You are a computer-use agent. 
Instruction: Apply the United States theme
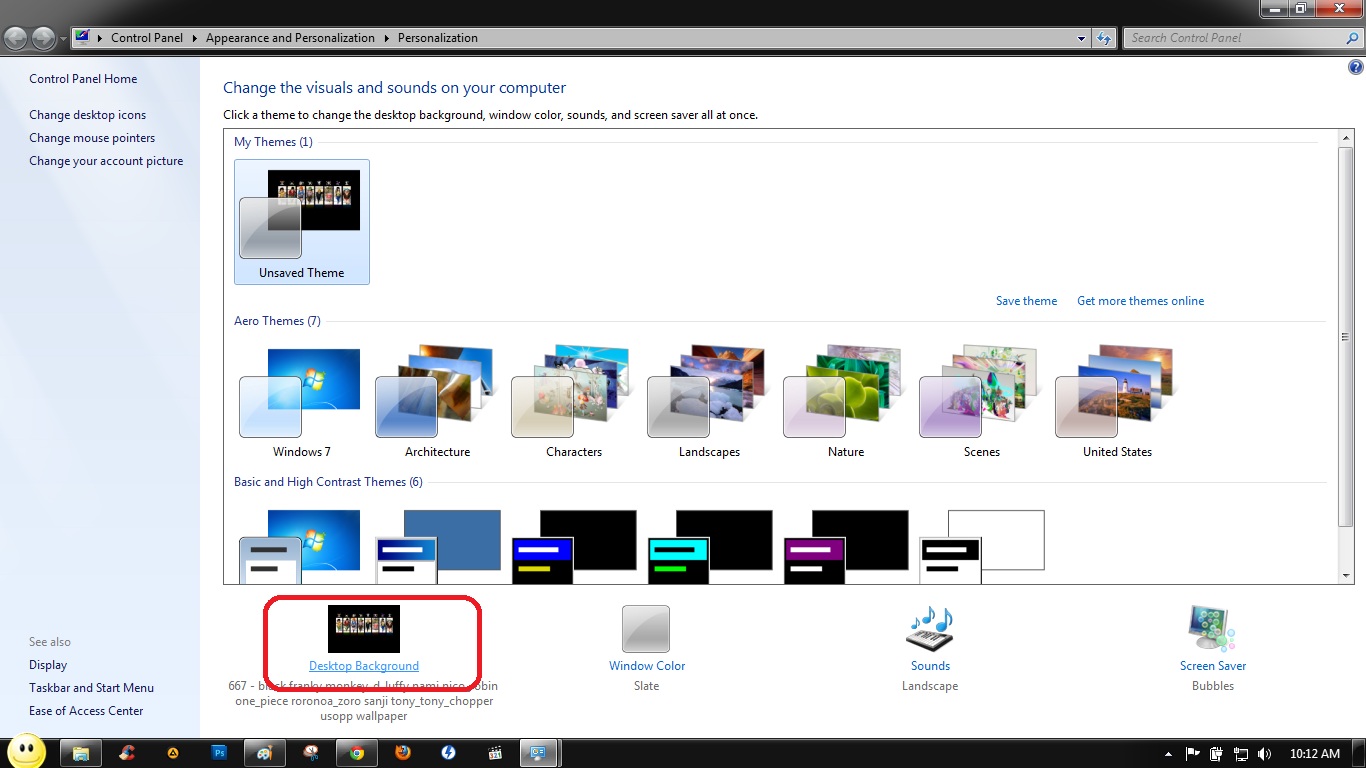[1117, 402]
